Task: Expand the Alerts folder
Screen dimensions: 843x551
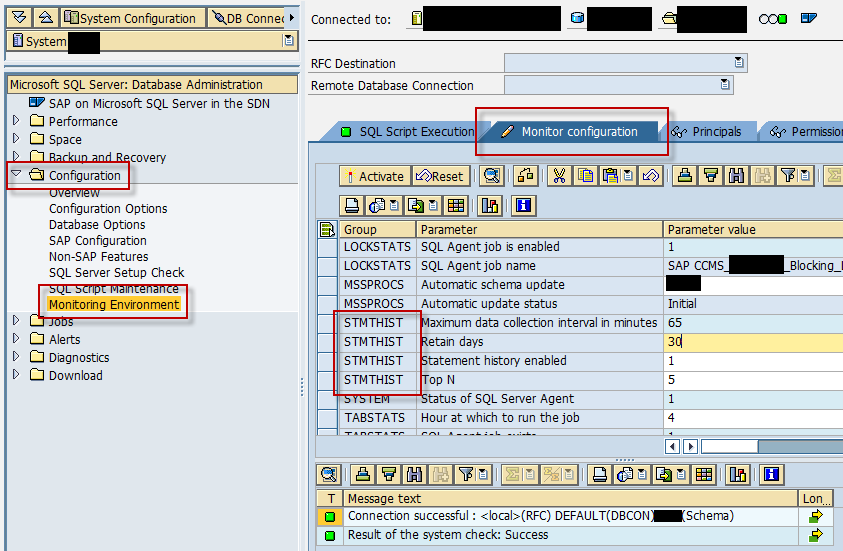Action: point(16,339)
